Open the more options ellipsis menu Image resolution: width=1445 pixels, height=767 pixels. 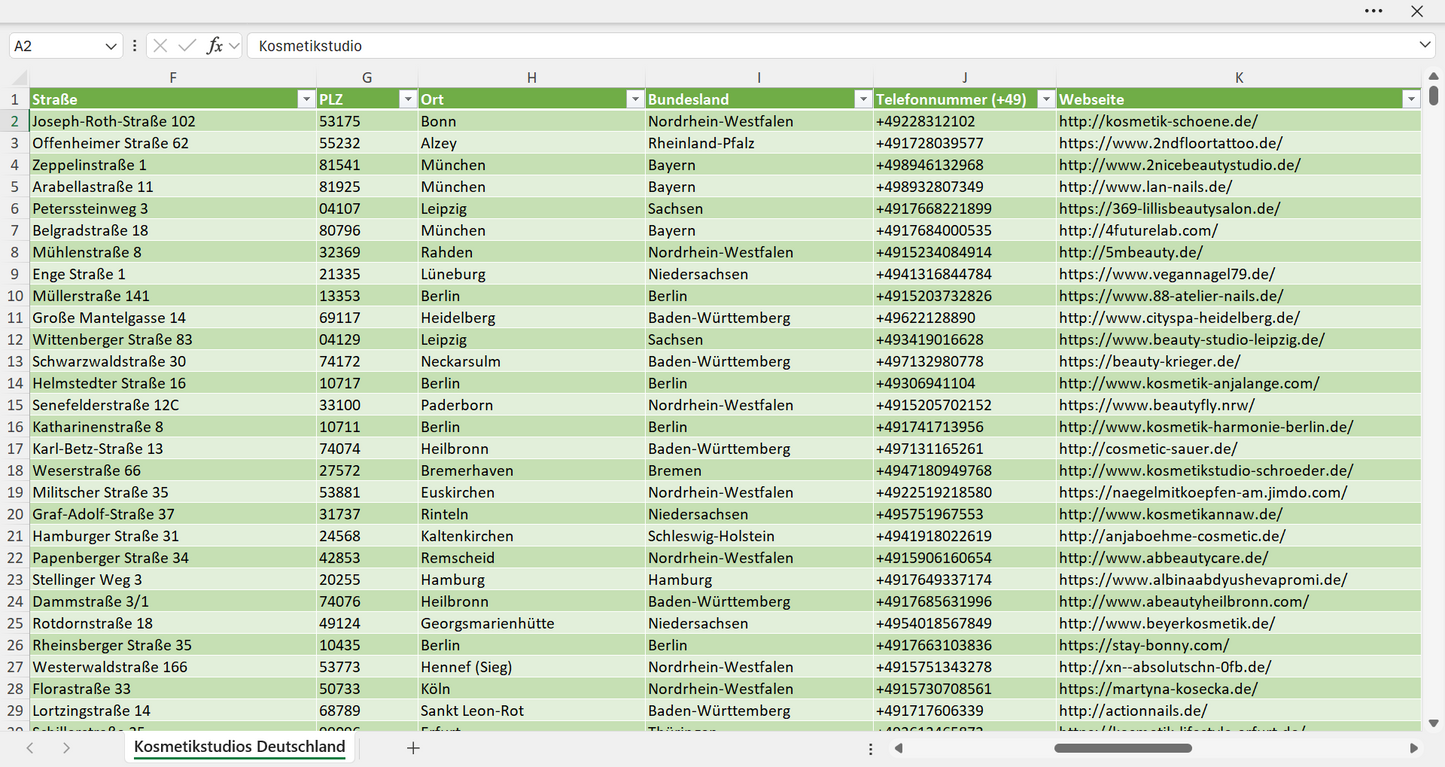pyautogui.click(x=1374, y=11)
